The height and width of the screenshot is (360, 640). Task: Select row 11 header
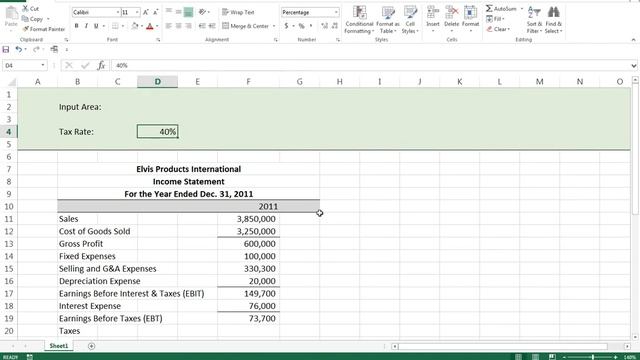tap(9, 219)
